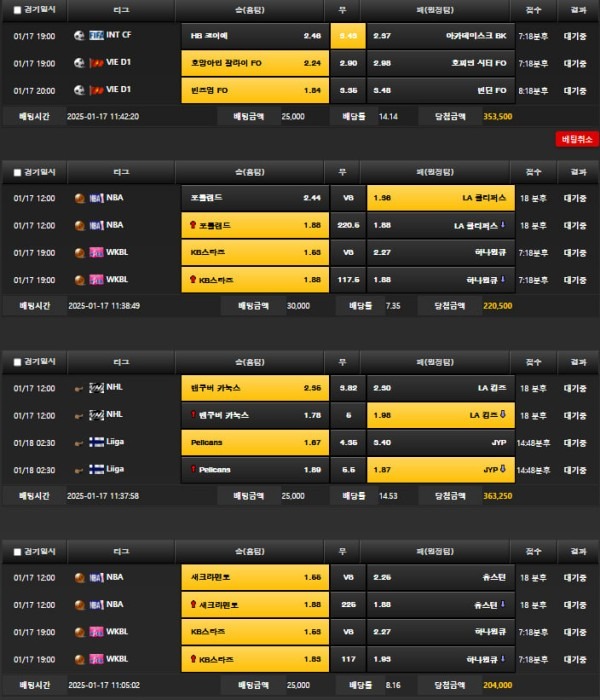Image resolution: width=600 pixels, height=700 pixels.
Task: Click the red handicap marker beside 포틀랜드 1.88
Action: pos(192,225)
